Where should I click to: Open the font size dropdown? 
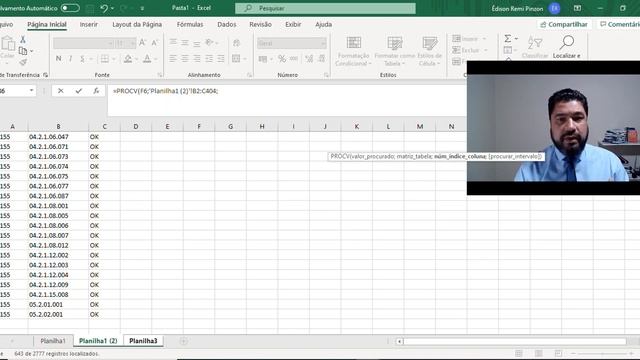132,43
